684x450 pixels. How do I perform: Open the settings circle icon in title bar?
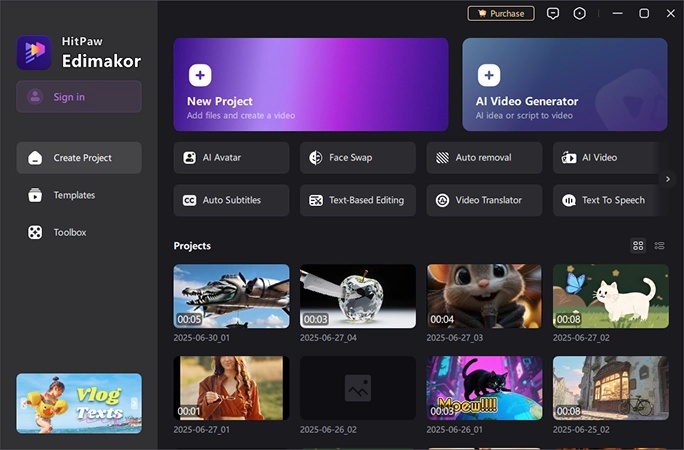click(x=579, y=14)
